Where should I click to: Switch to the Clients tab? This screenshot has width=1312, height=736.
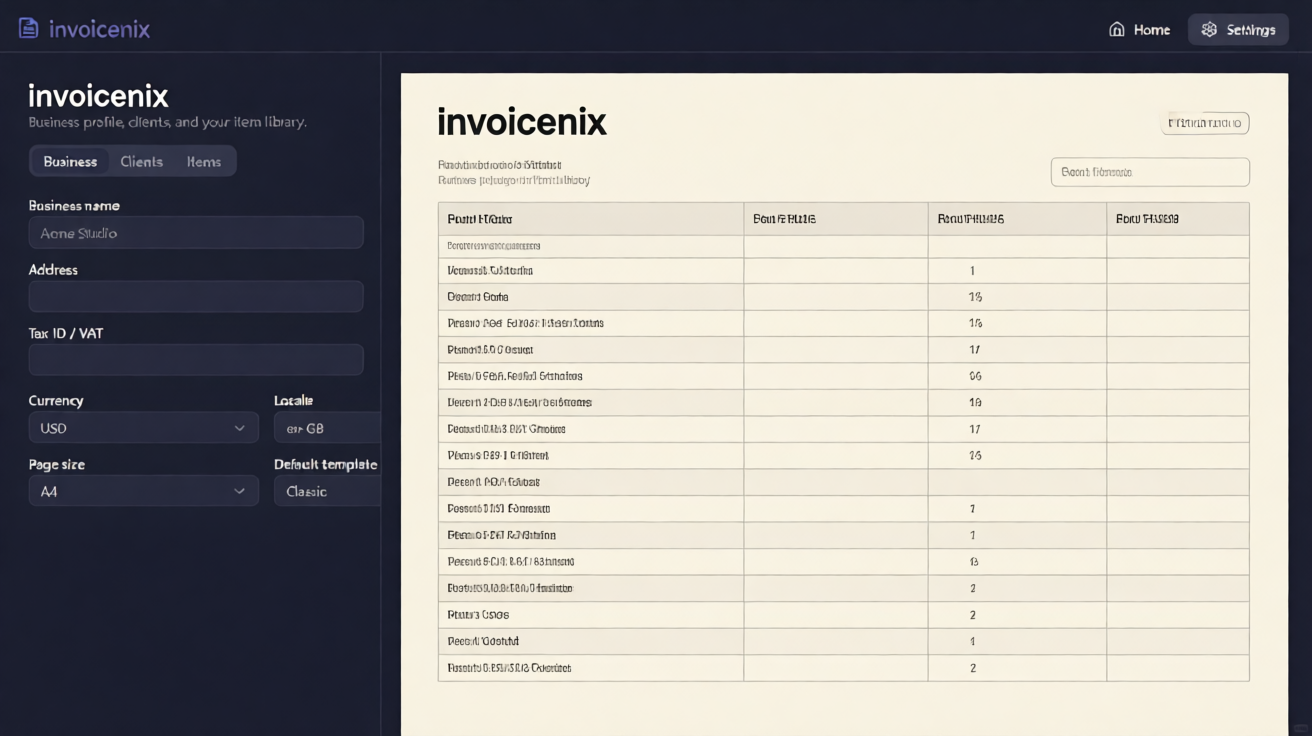(x=142, y=161)
